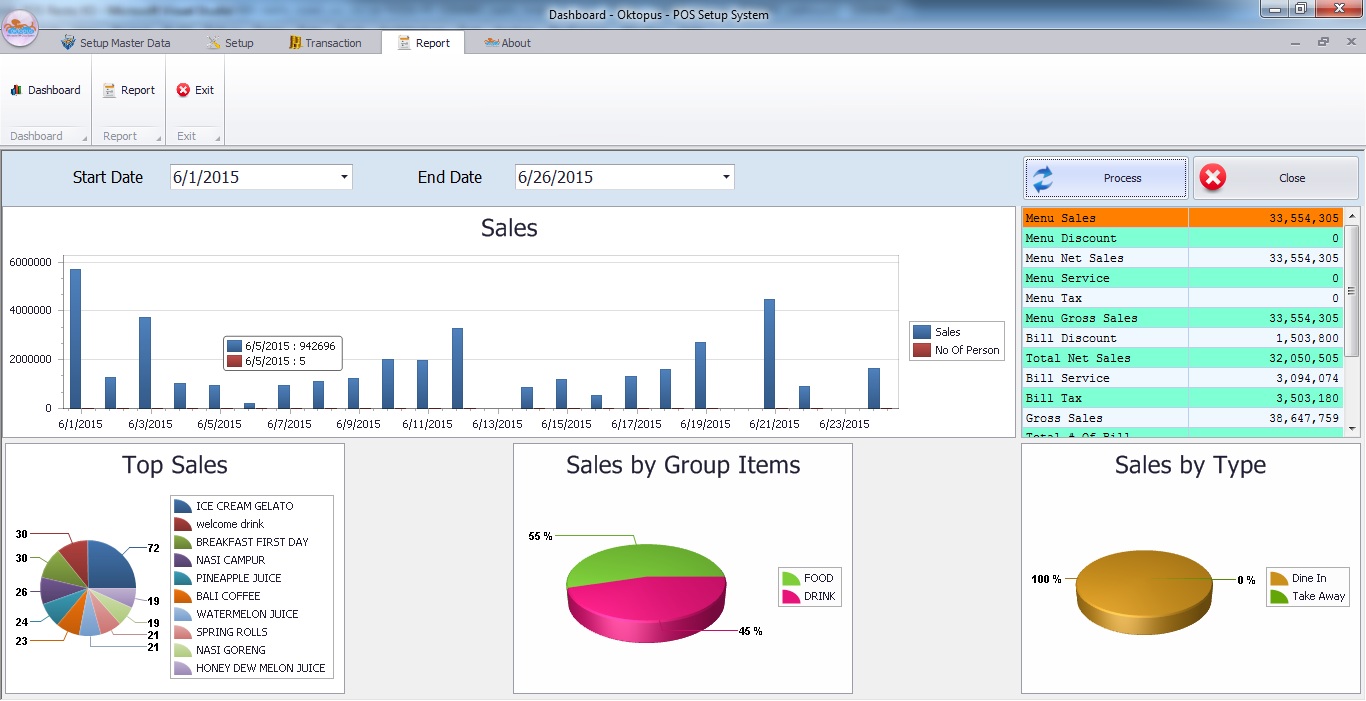Open the End Date dropdown
This screenshot has width=1366, height=701.
coord(727,176)
